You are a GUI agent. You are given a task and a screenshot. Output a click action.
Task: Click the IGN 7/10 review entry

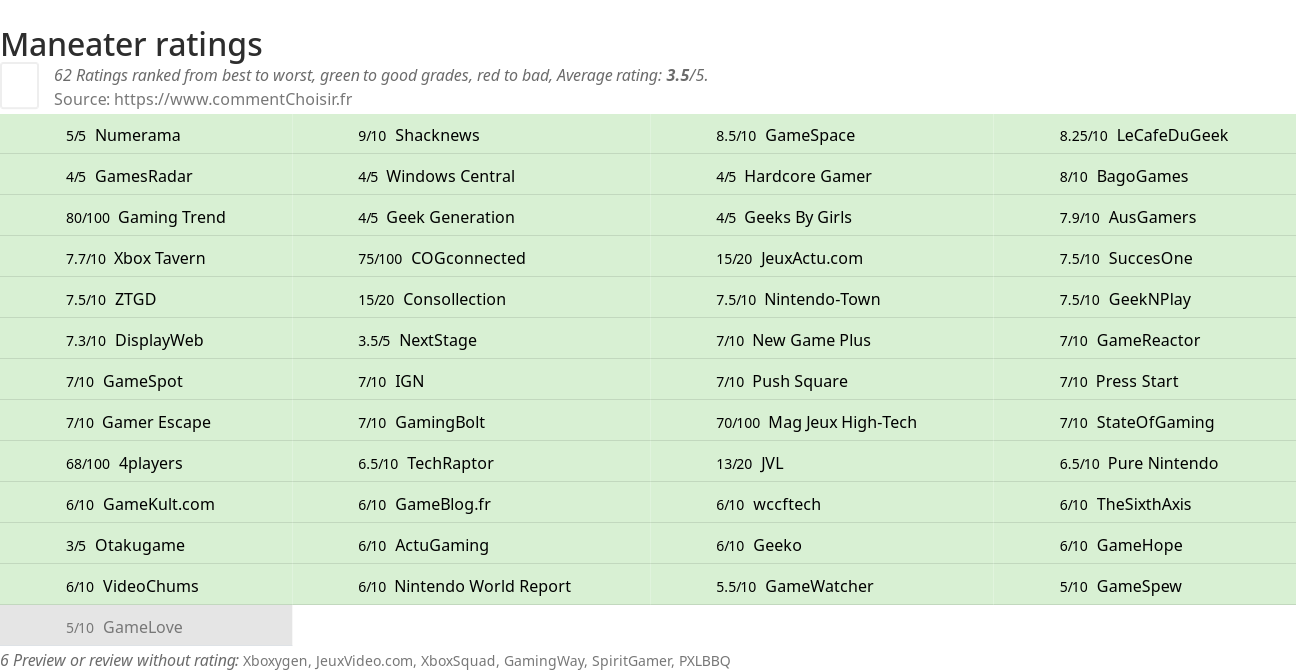[471, 381]
